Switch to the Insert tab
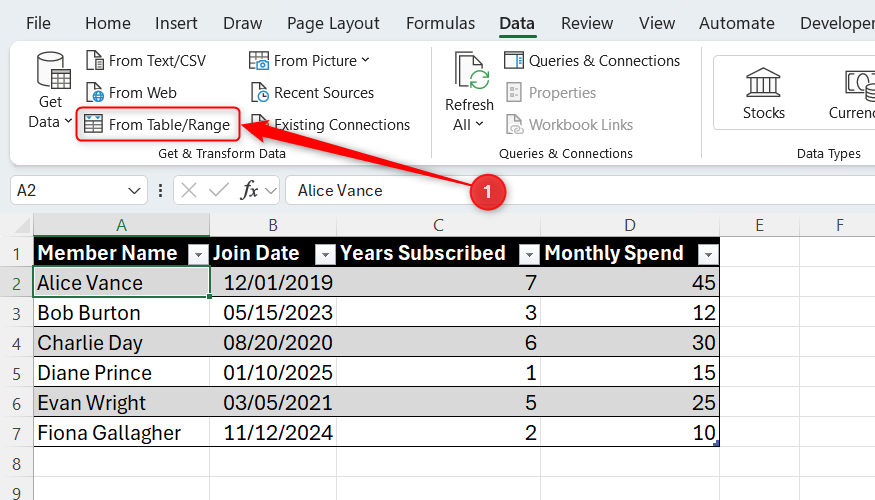This screenshot has height=500, width=875. 176,23
